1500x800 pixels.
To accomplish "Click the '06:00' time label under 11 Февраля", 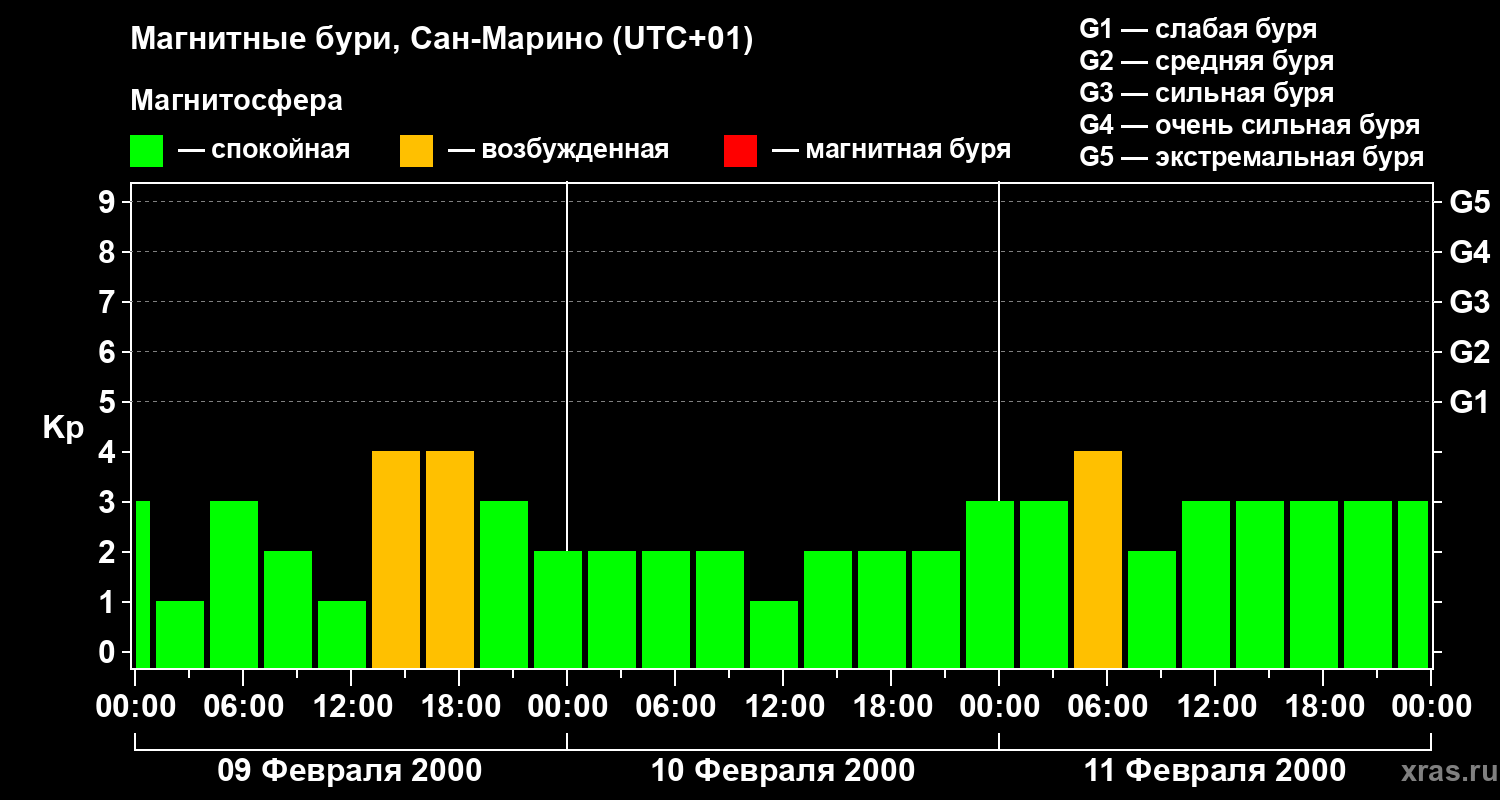I will coord(1107,707).
